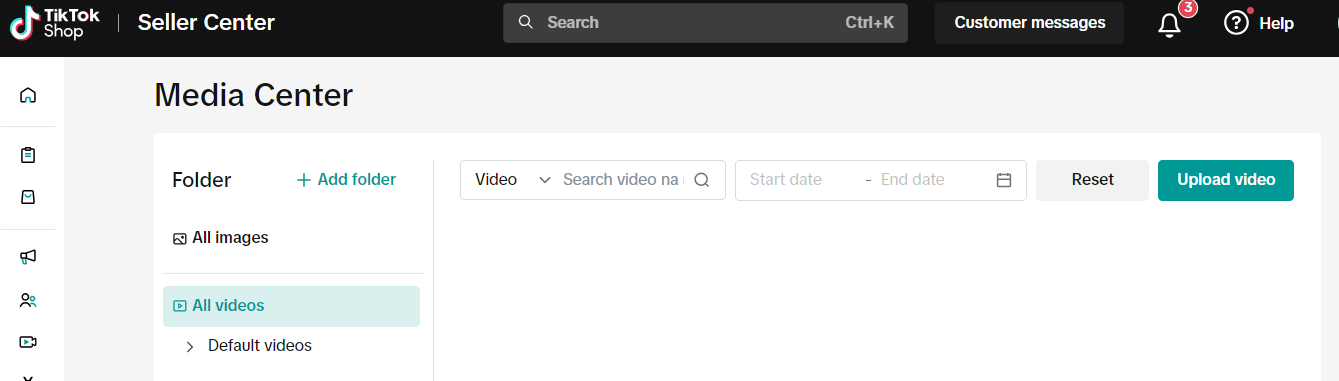This screenshot has height=381, width=1339.
Task: Open the calendar icon in the date range
Action: (x=1004, y=180)
